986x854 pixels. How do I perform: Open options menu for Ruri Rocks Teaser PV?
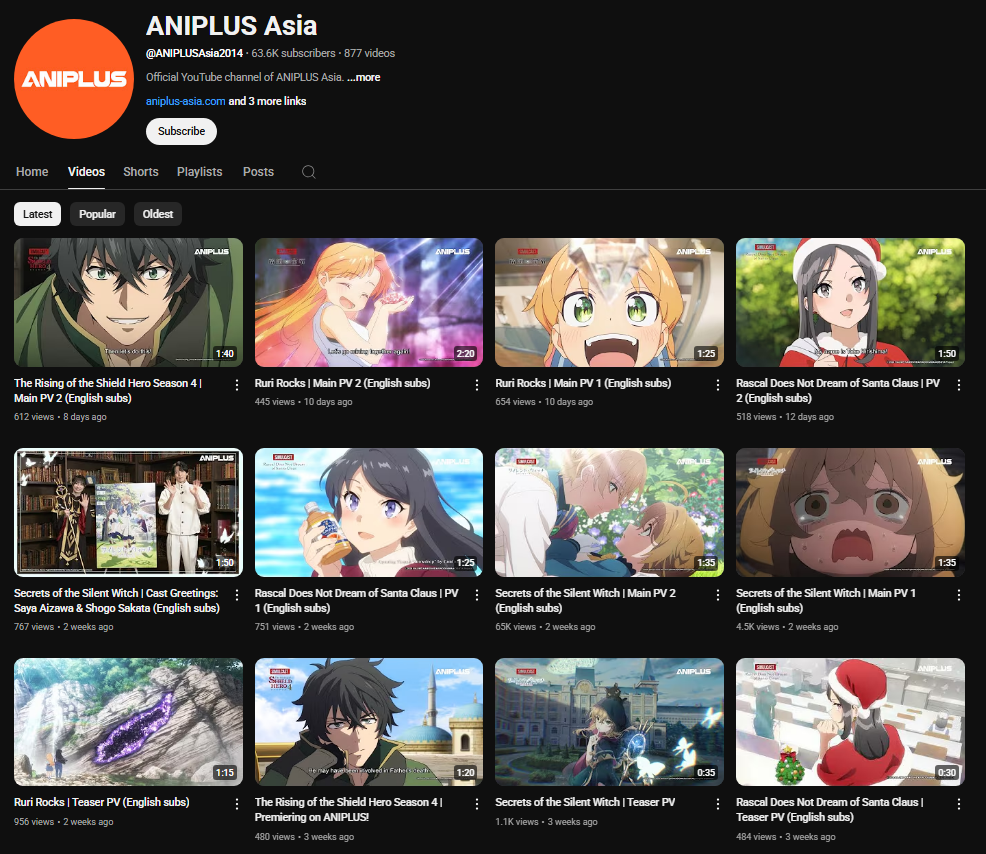pos(236,804)
